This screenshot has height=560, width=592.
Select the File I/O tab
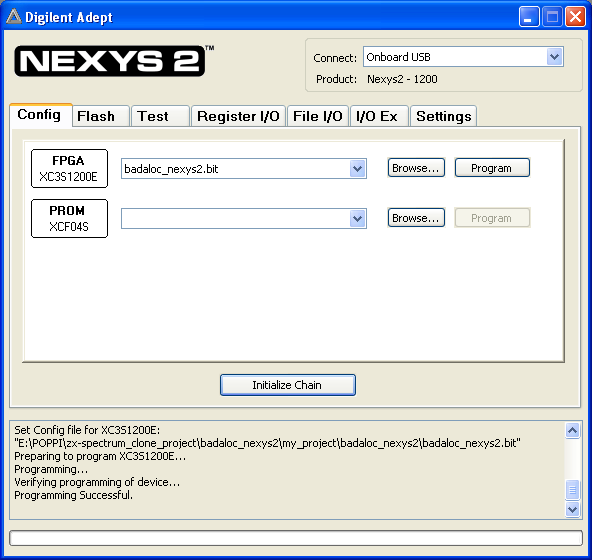(318, 116)
